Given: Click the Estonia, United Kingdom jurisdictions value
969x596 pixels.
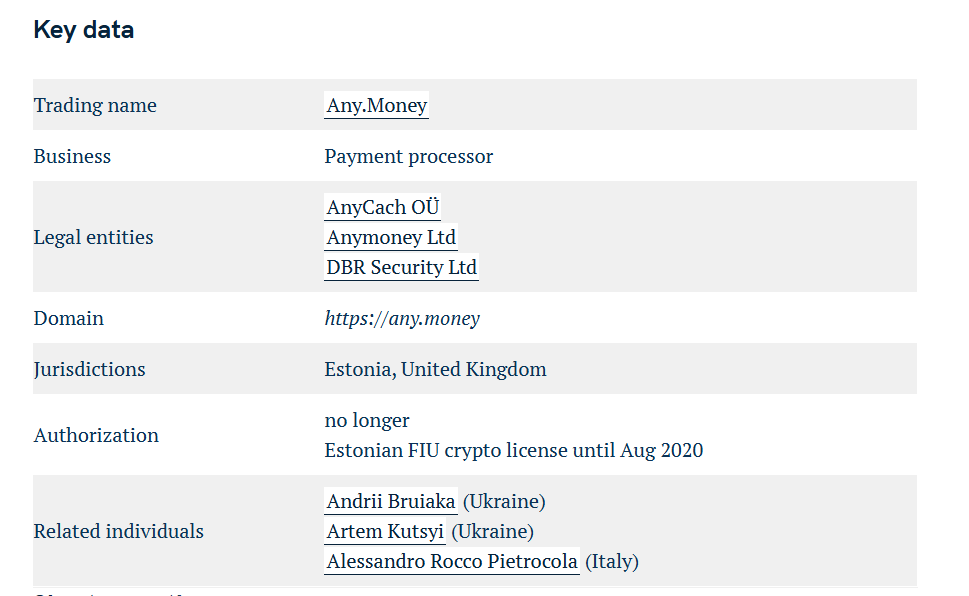Looking at the screenshot, I should [436, 370].
